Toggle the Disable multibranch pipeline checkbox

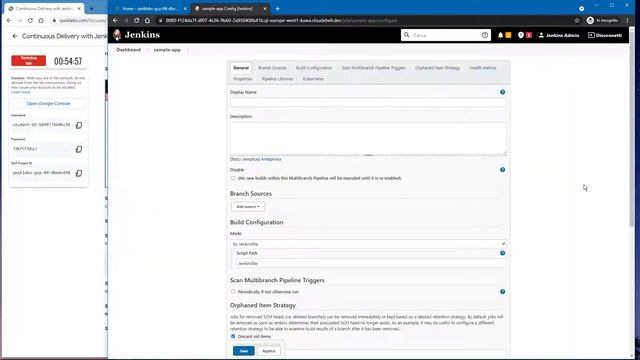[x=233, y=178]
